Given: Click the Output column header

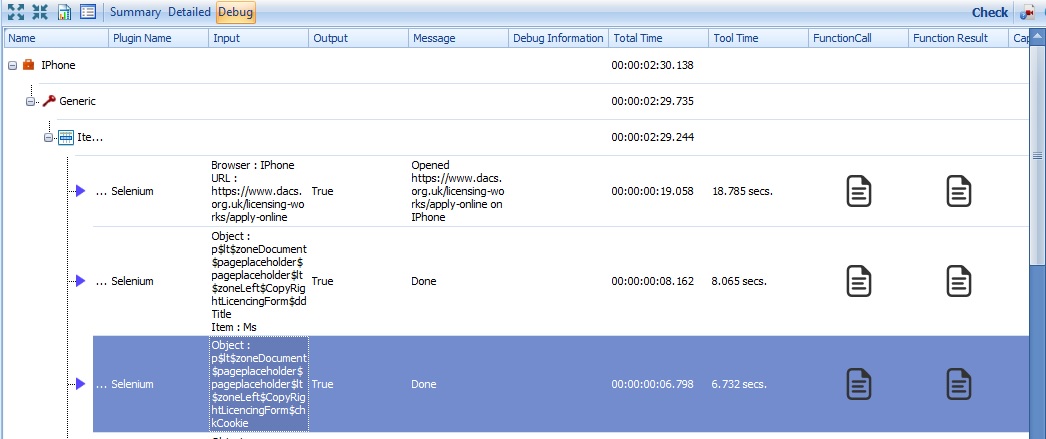Looking at the screenshot, I should pyautogui.click(x=359, y=38).
